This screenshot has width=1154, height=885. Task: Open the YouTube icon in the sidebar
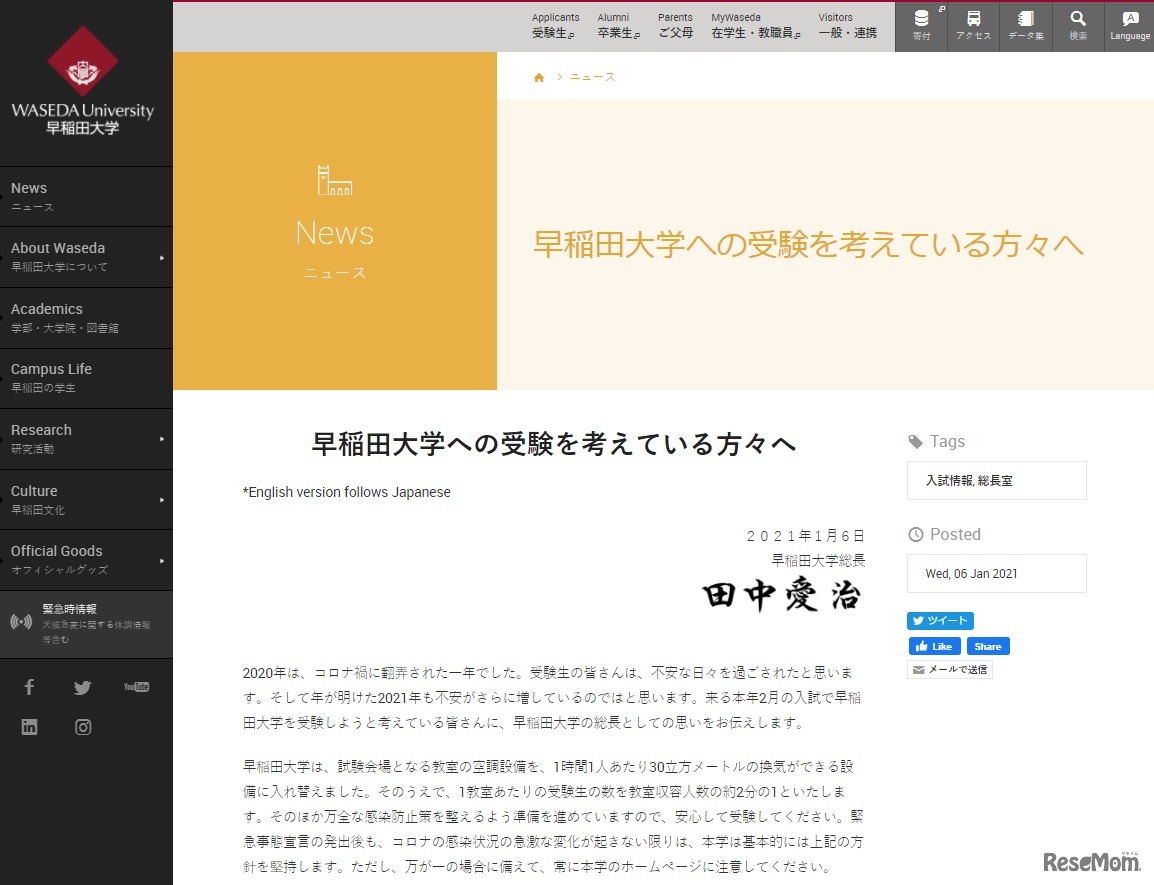tap(135, 687)
